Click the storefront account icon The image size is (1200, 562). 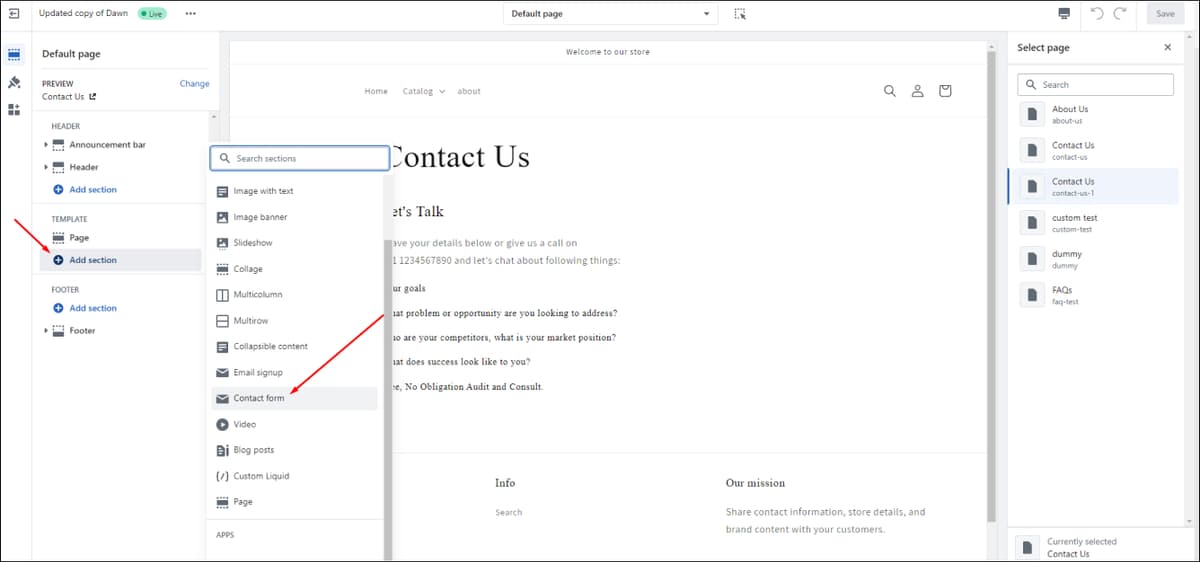coord(917,91)
